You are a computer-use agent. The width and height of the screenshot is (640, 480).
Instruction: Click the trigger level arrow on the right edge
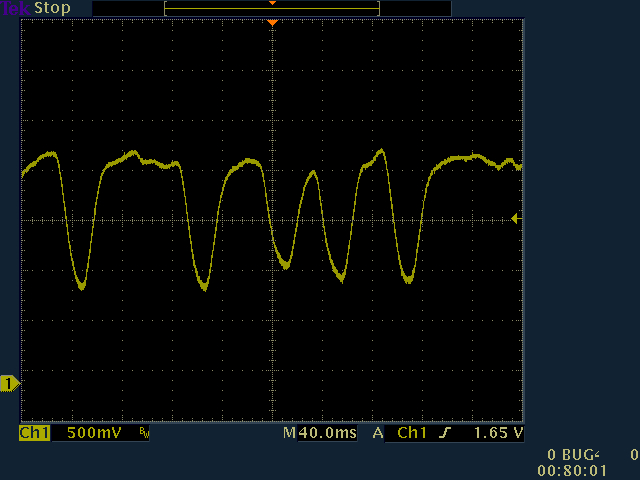pos(516,219)
